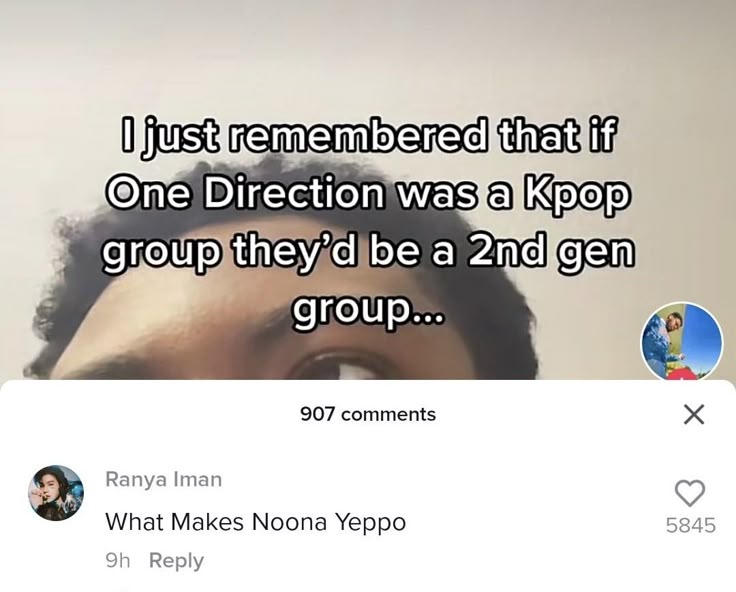Viewport: 736px width, 592px height.
Task: Tap the 'One Direction was a Kpop' caption line
Action: click(x=368, y=193)
